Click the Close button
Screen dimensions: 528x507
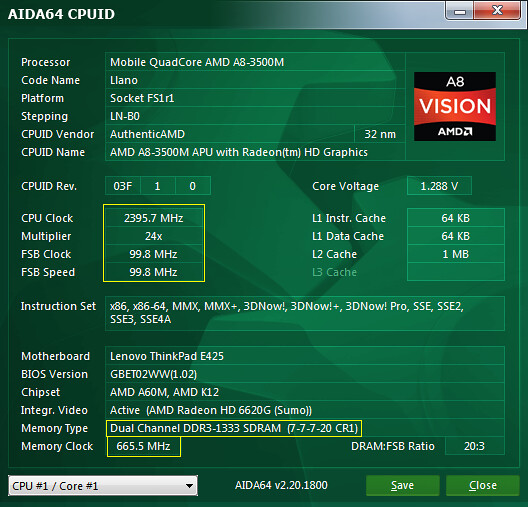click(483, 485)
